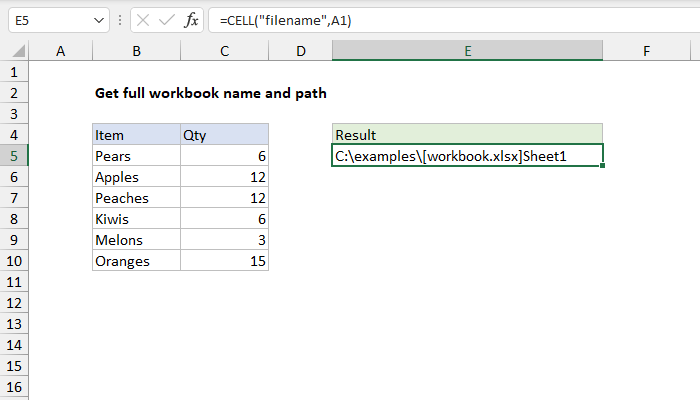Select row 12 header
Viewport: 700px width, 400px height.
coord(14,303)
